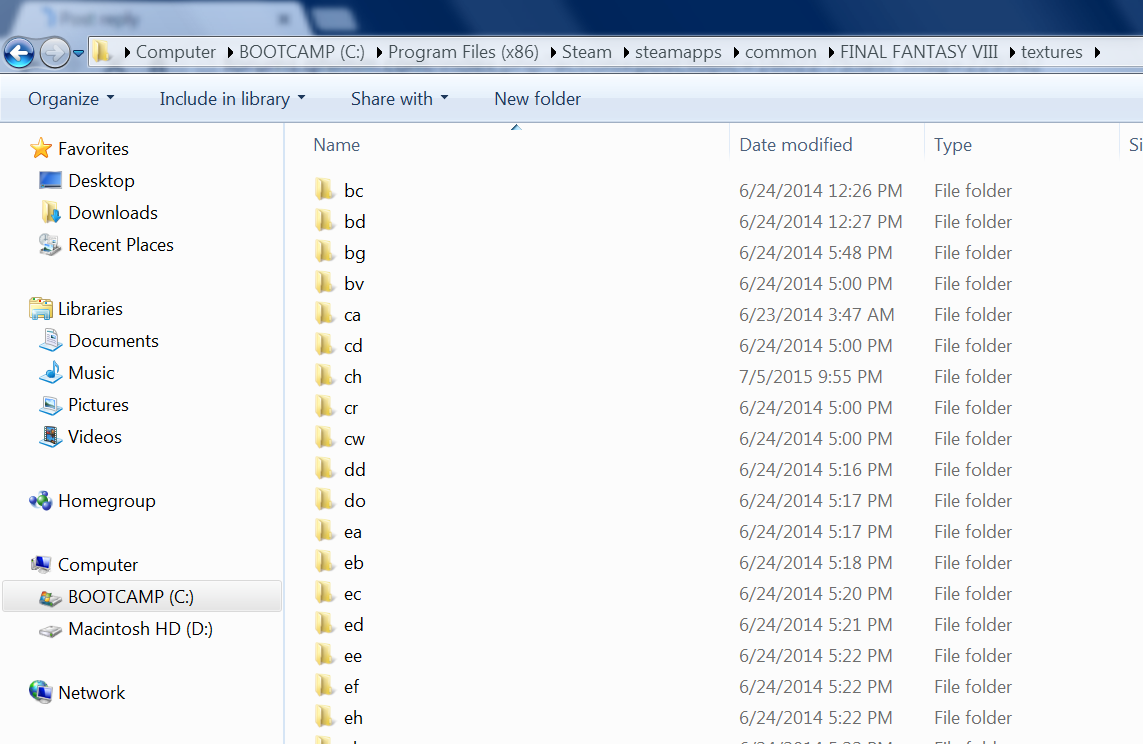Select folder icon for dd
This screenshot has width=1143, height=744.
[325, 469]
